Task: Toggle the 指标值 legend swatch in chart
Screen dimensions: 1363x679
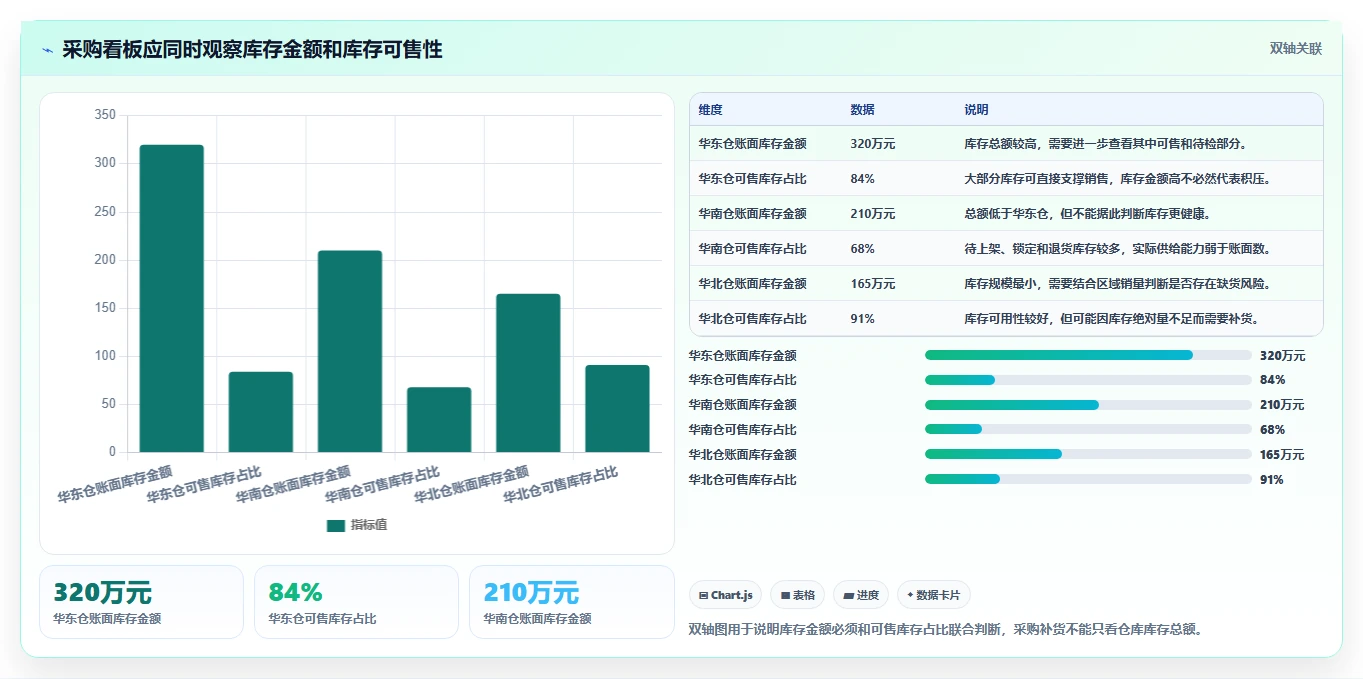Action: click(336, 526)
